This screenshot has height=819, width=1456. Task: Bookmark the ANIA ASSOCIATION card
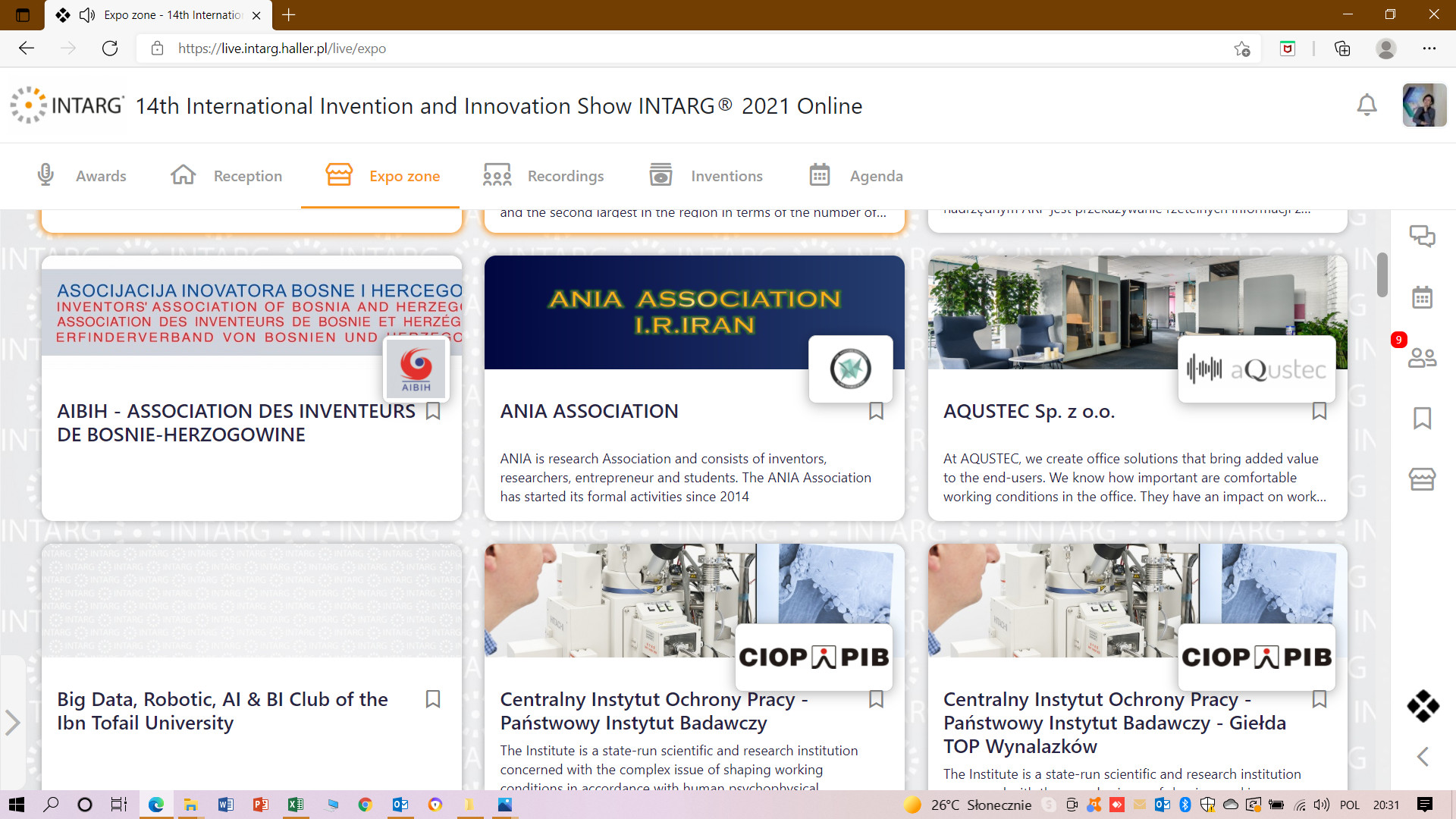pyautogui.click(x=876, y=411)
